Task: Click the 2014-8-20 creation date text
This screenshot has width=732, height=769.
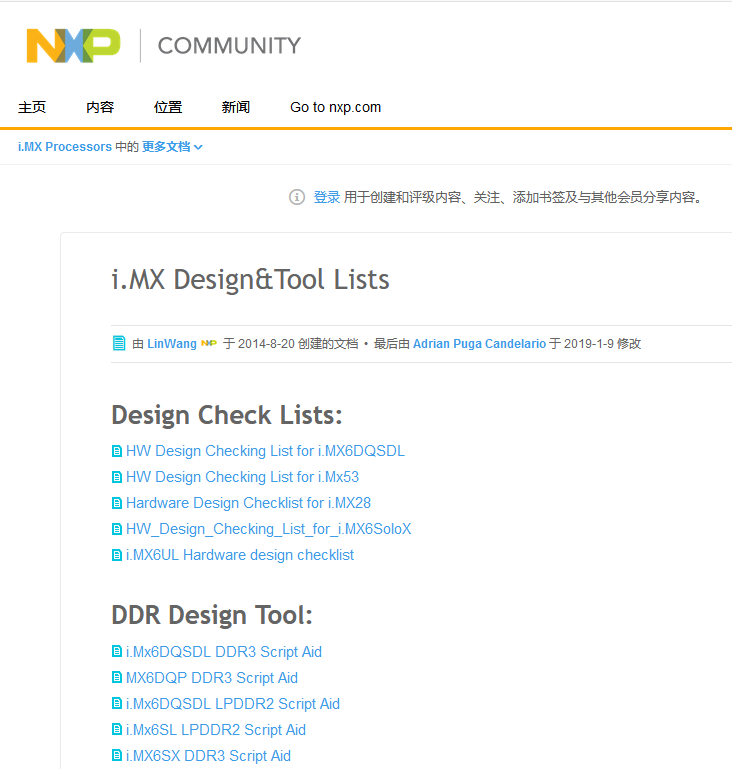Action: [x=266, y=343]
